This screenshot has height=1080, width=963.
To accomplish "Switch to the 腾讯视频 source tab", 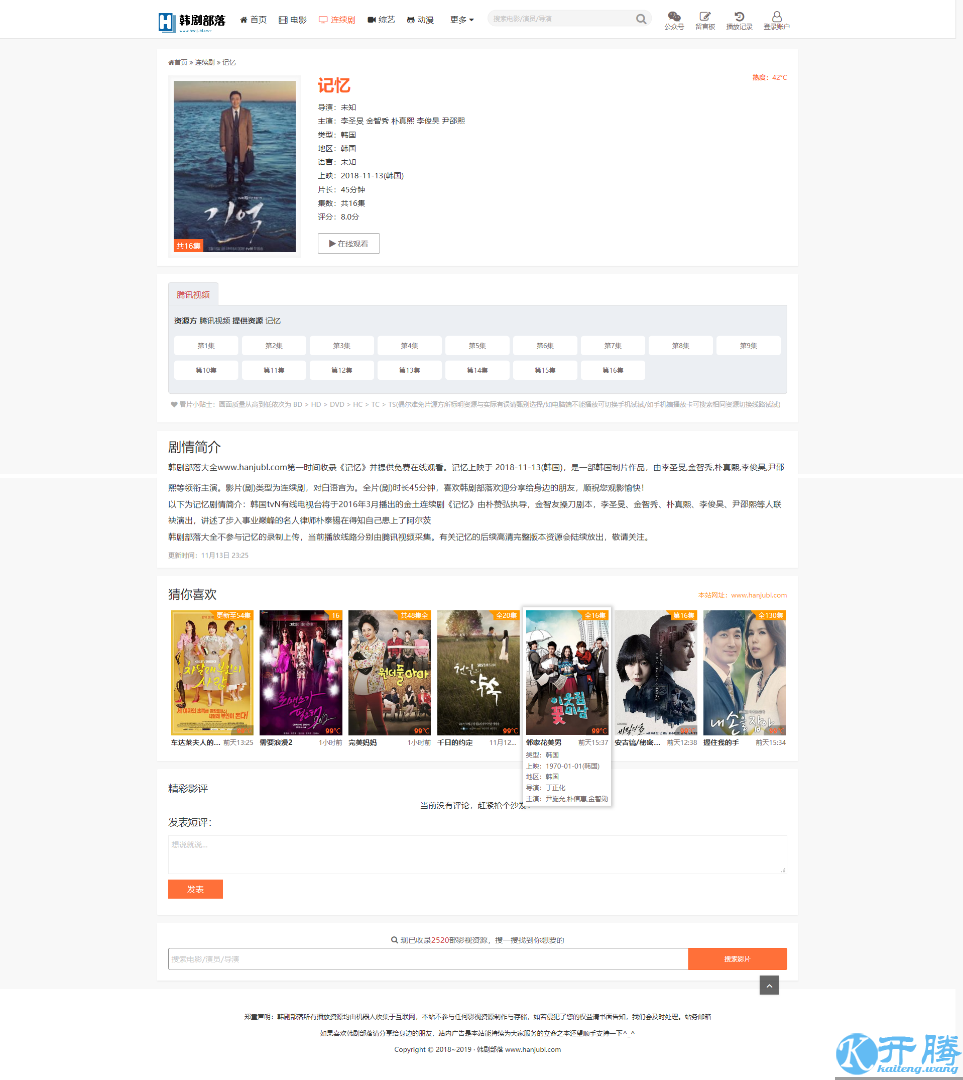I will point(193,295).
